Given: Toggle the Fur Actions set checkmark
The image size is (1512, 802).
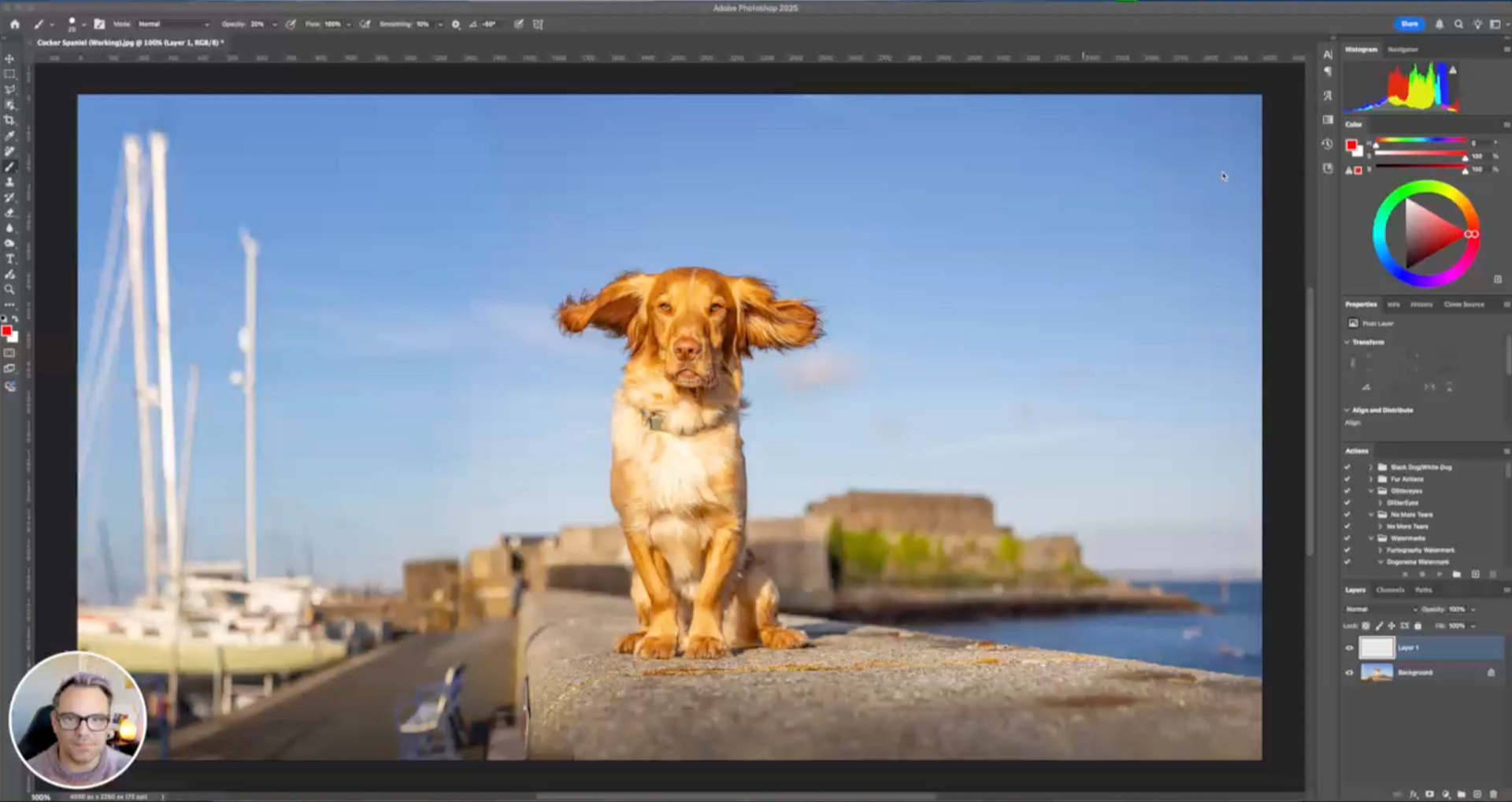Looking at the screenshot, I should pos(1347,479).
